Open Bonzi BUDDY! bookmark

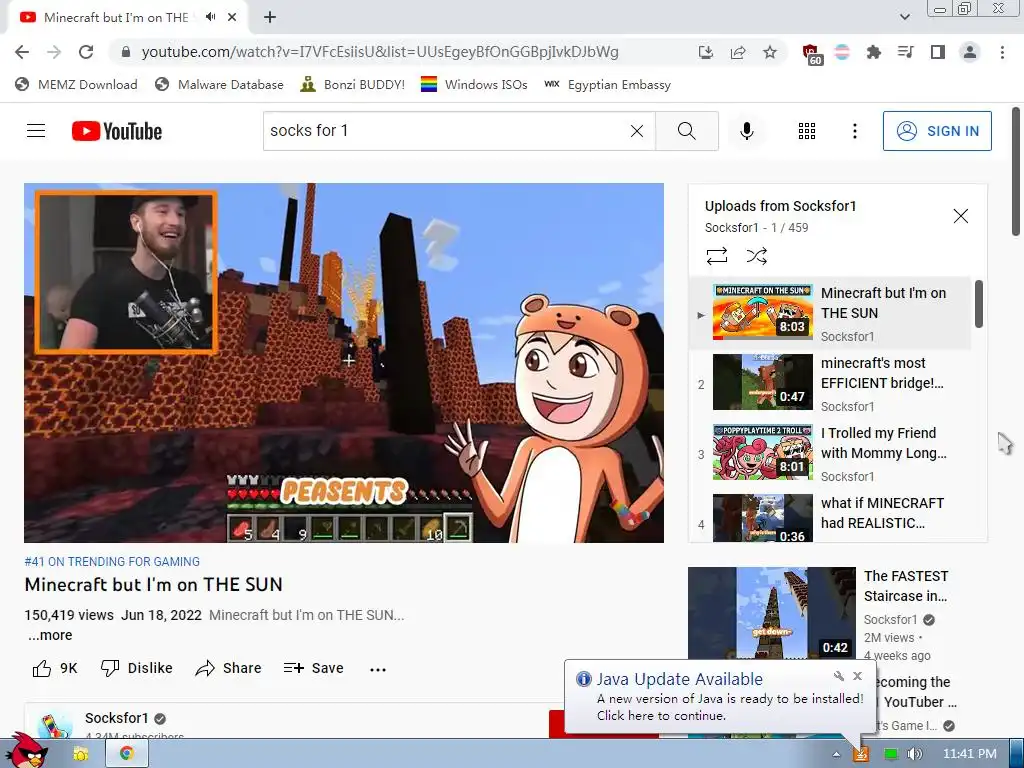coord(353,85)
